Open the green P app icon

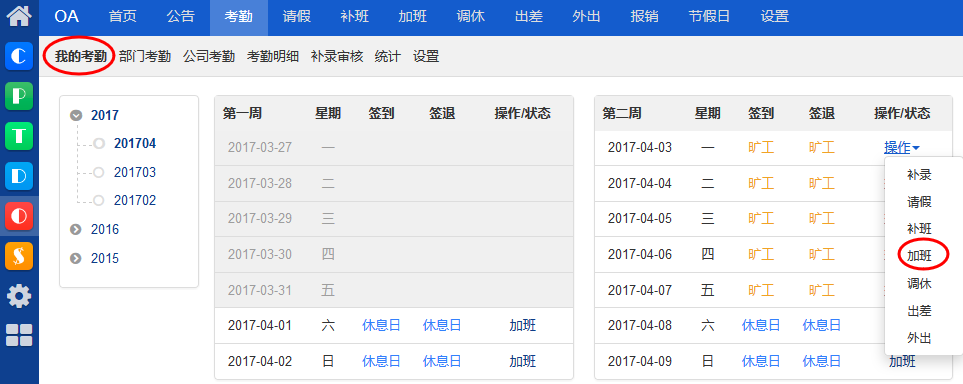19,96
